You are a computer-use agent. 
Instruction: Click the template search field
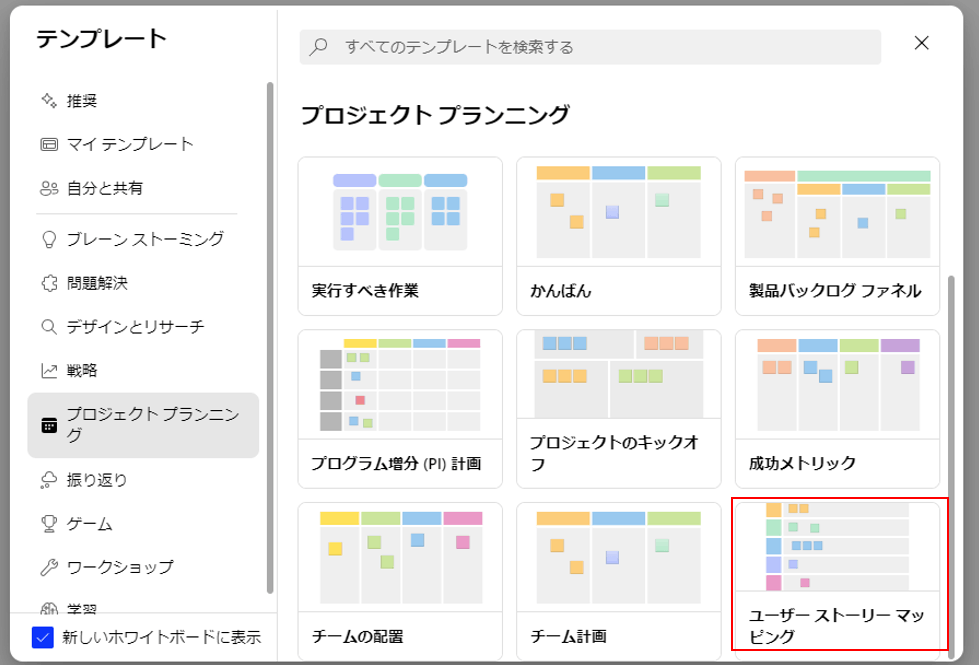pos(590,47)
